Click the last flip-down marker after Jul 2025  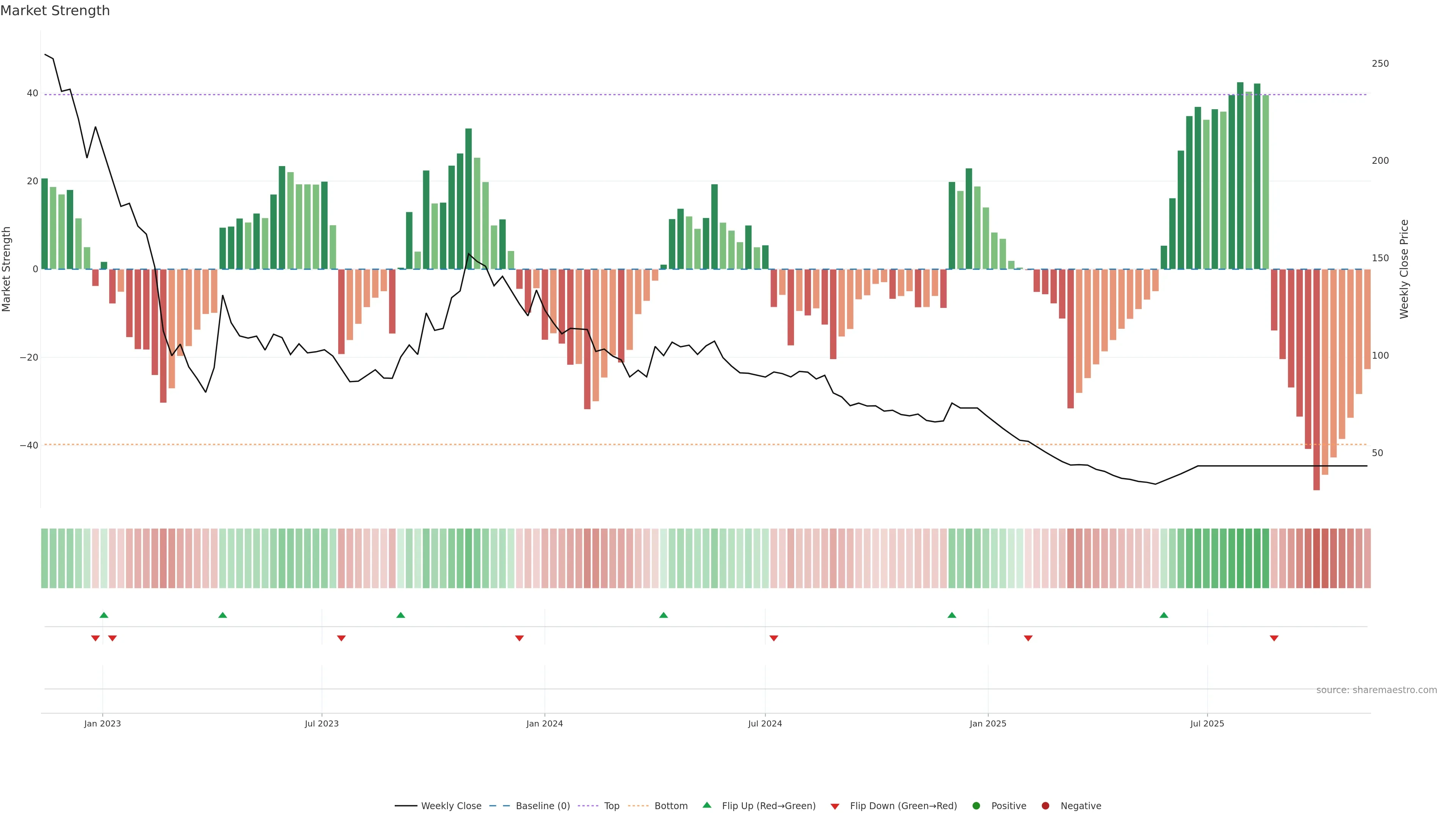pyautogui.click(x=1274, y=638)
